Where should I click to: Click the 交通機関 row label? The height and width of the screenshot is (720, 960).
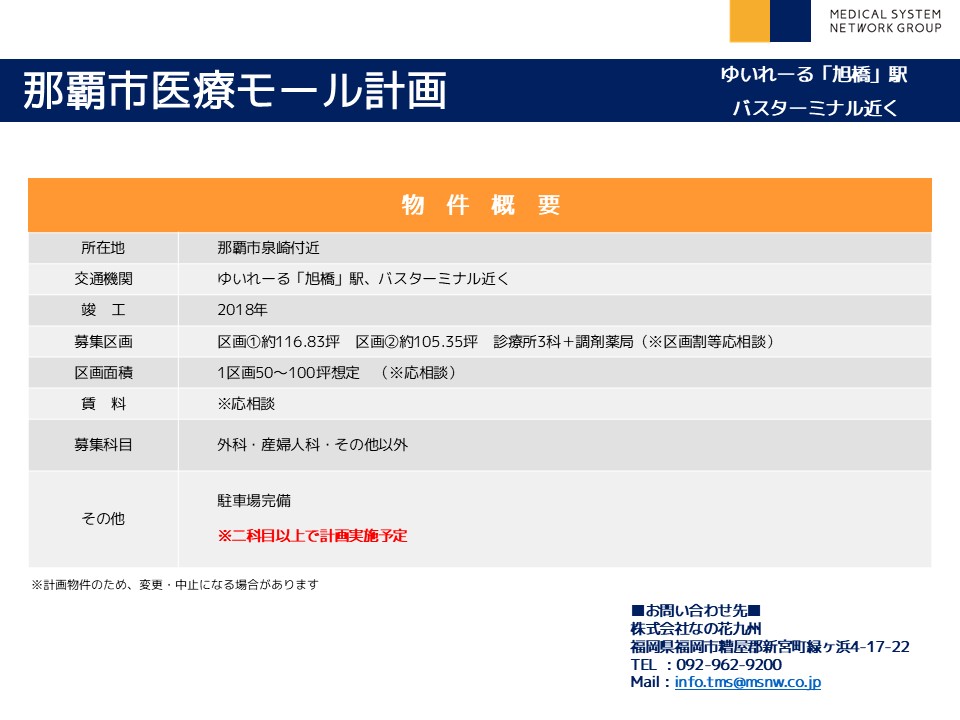tap(103, 279)
